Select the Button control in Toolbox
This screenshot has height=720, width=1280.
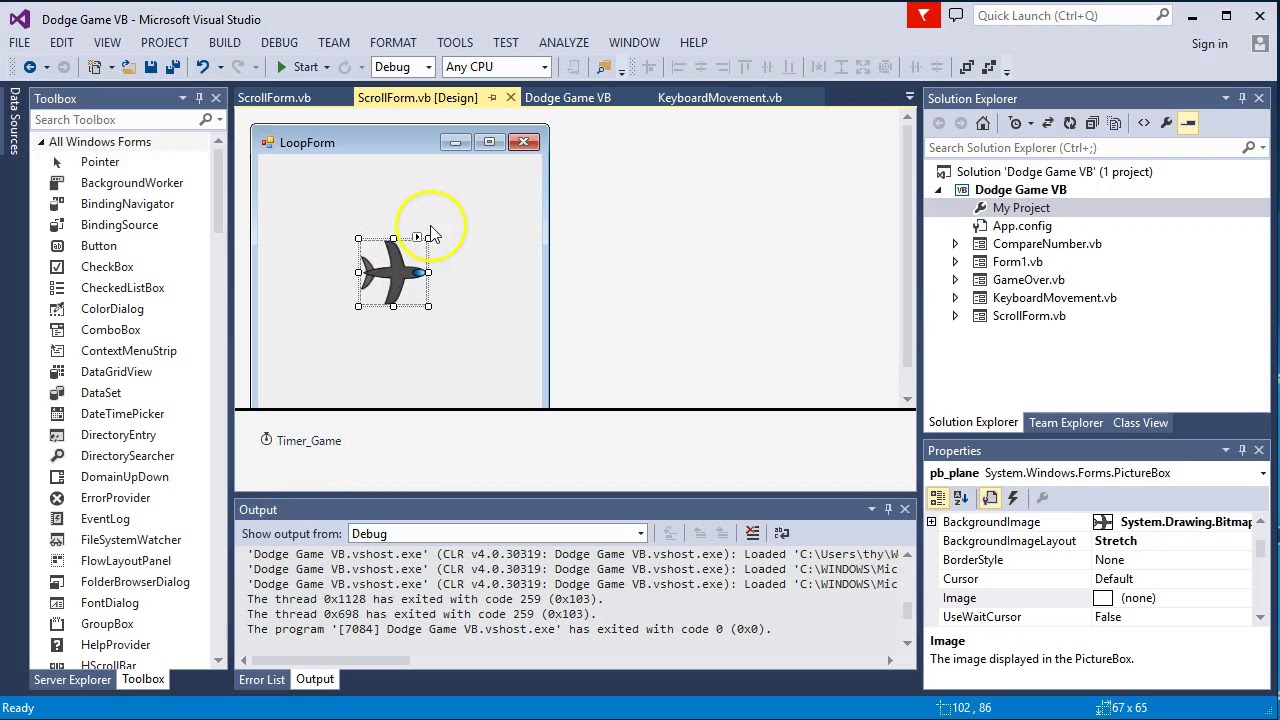[x=98, y=246]
